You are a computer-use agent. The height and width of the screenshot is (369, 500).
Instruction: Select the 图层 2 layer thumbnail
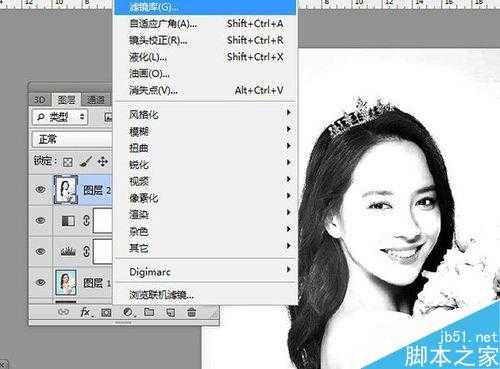tap(66, 190)
